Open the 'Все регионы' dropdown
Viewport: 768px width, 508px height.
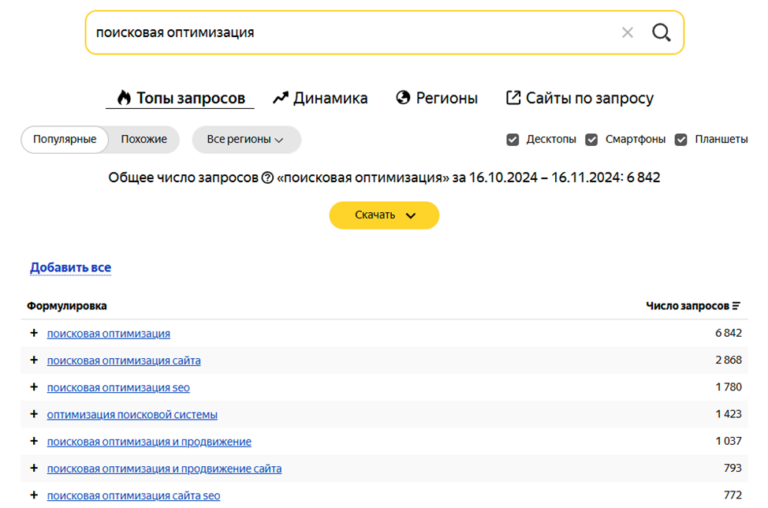[245, 140]
